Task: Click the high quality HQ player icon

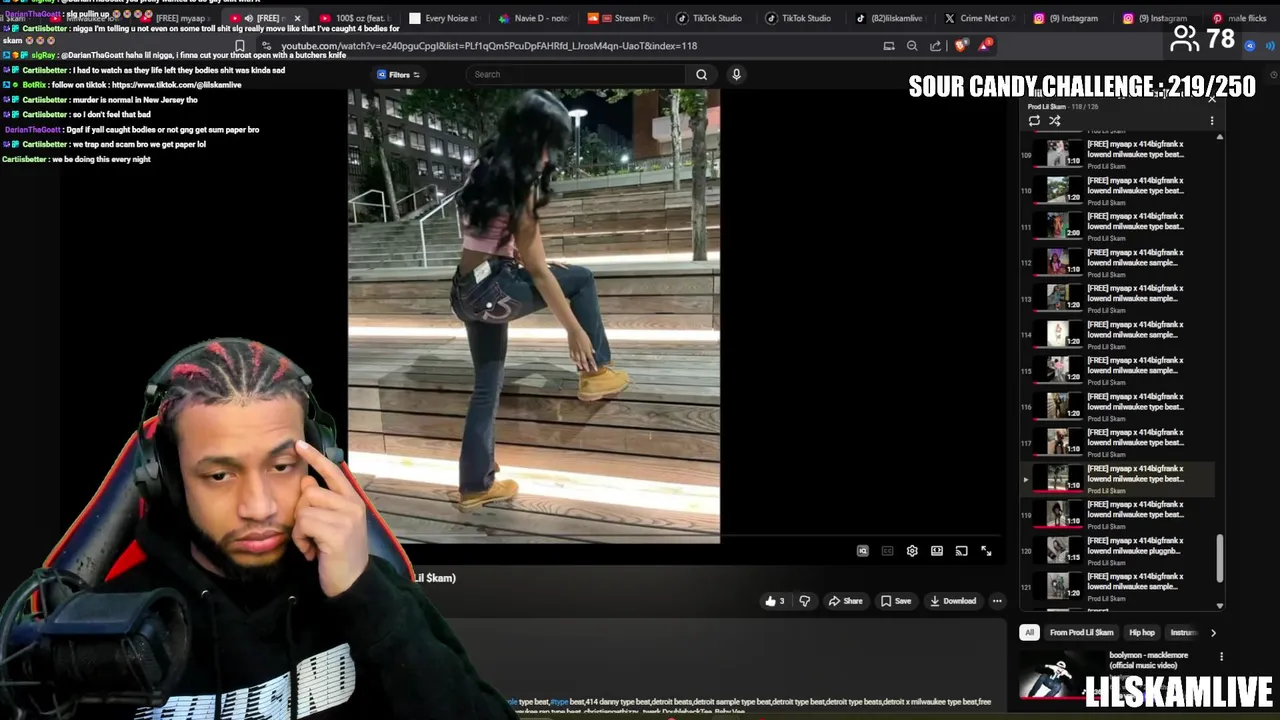Action: [x=863, y=551]
